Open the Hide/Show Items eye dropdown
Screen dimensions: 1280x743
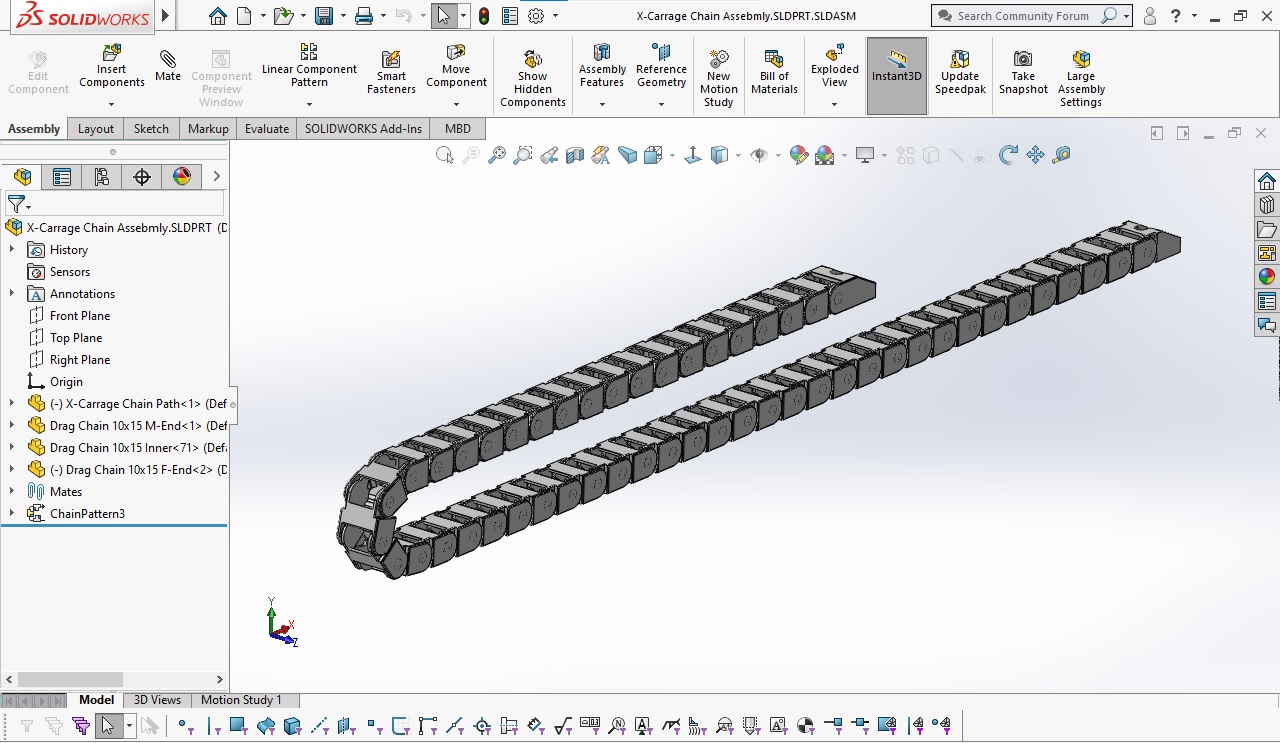(776, 155)
